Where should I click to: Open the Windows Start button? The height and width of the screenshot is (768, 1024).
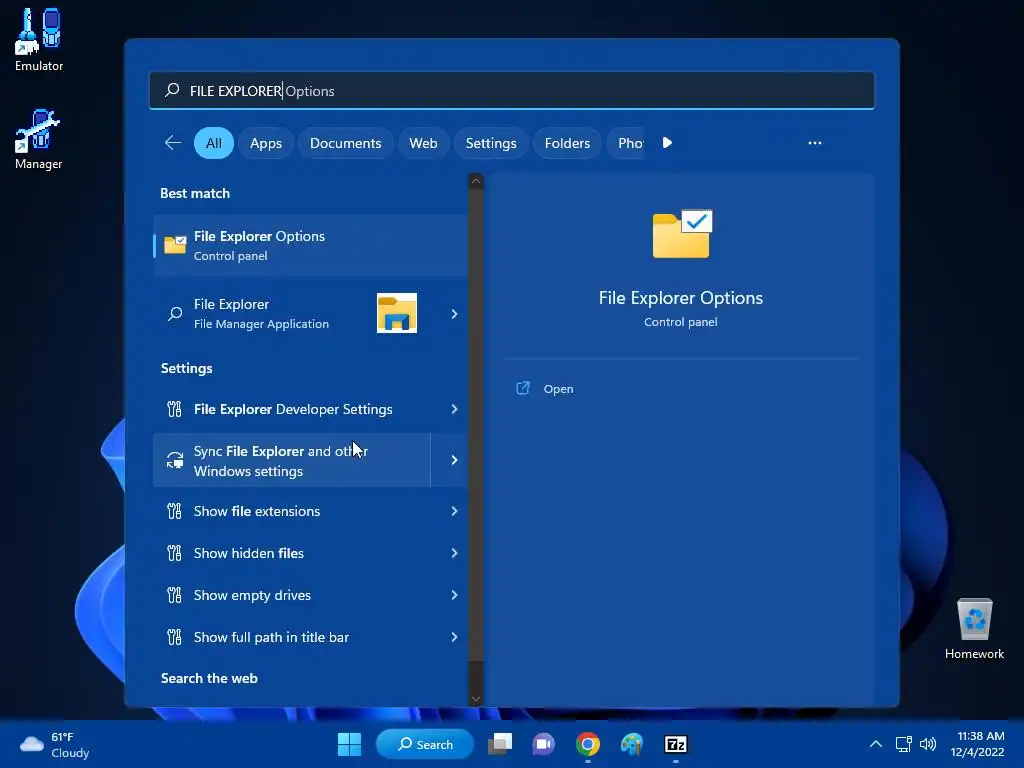(x=349, y=744)
